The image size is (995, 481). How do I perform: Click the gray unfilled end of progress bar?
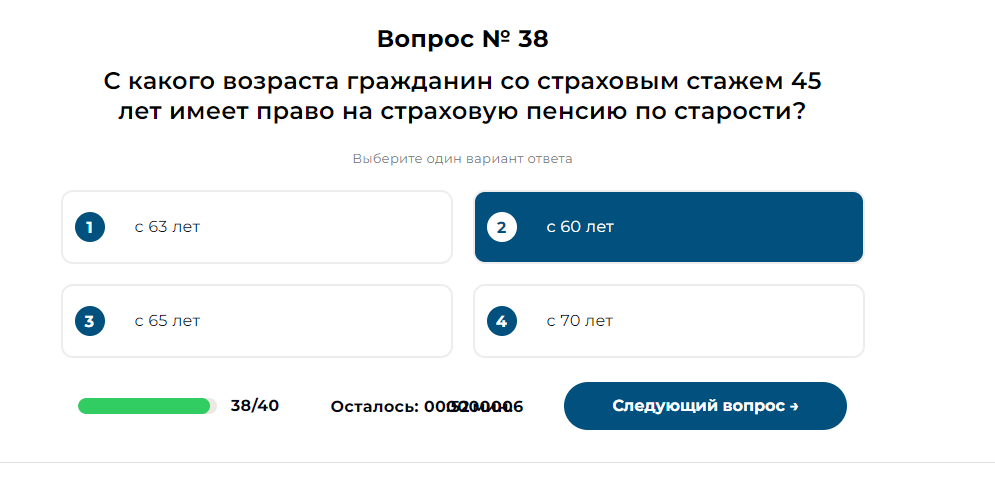[x=214, y=406]
